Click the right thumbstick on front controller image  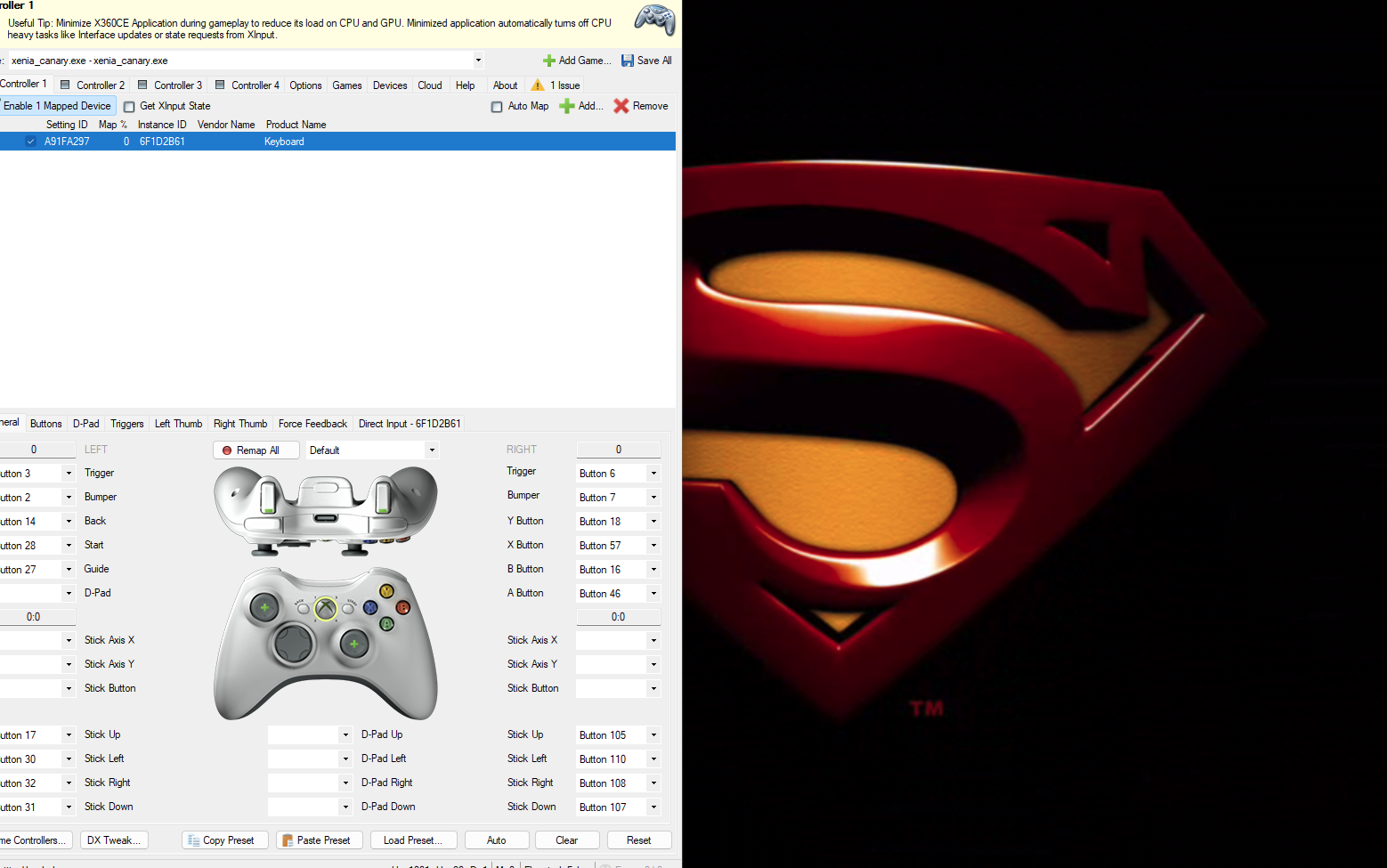coord(353,644)
